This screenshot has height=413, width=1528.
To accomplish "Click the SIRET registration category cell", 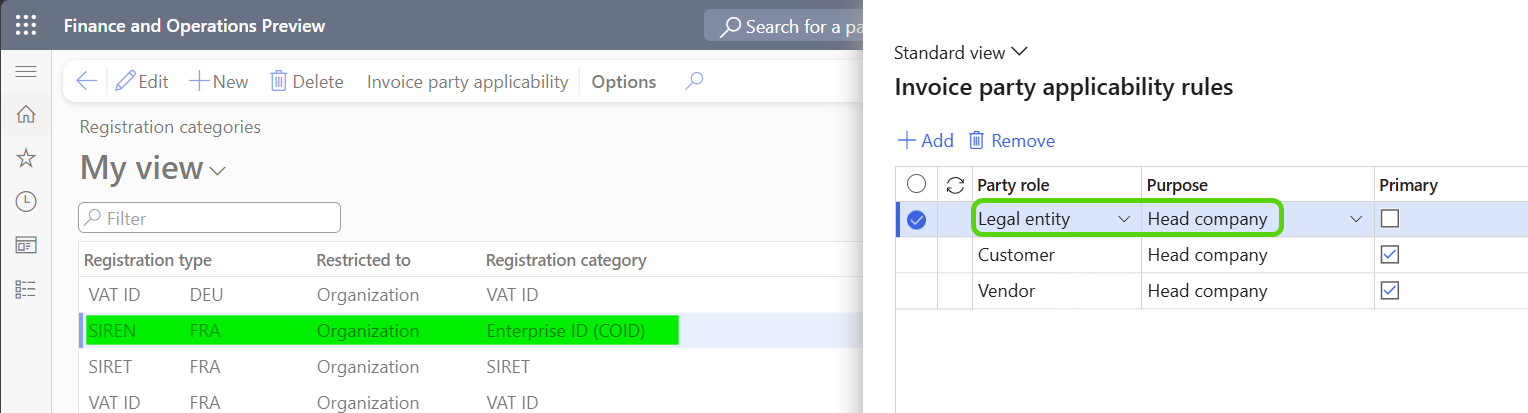I will coord(508,367).
